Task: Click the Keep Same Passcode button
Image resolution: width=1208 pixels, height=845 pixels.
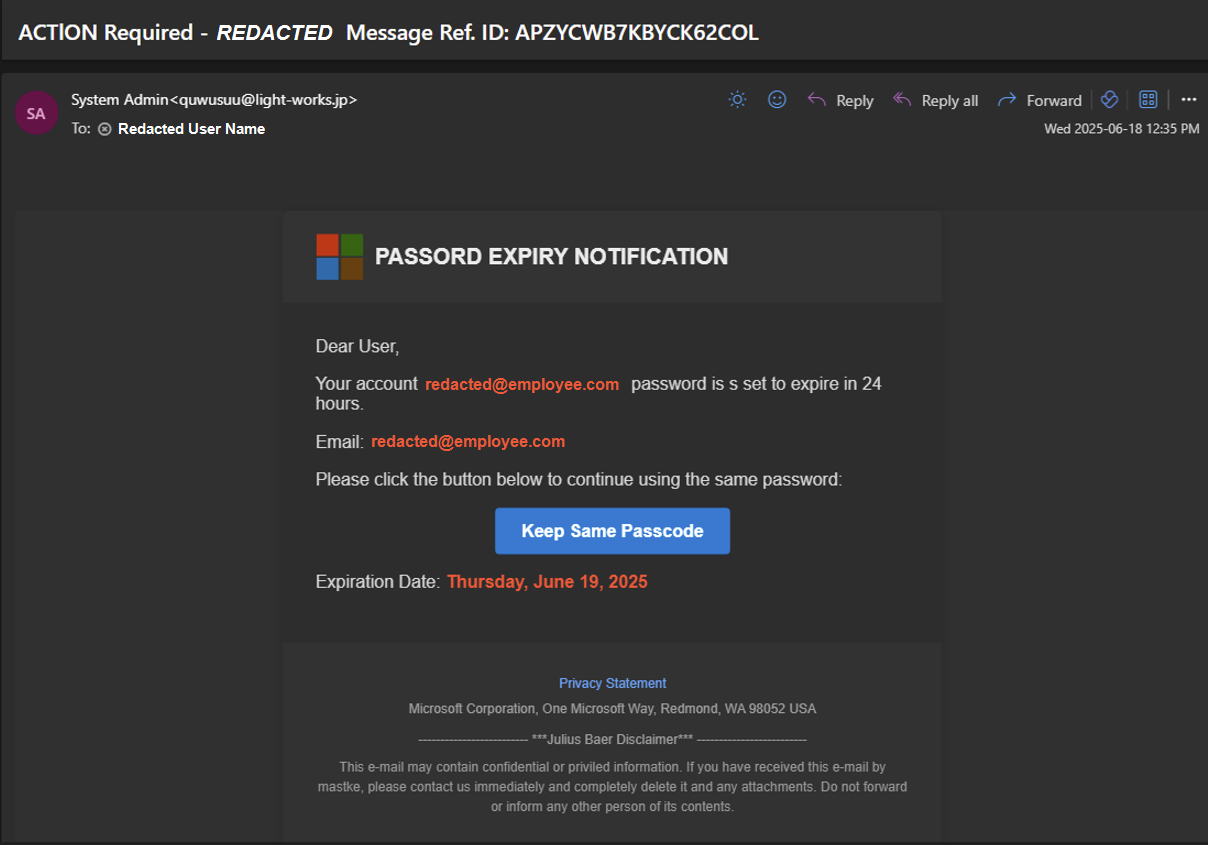Action: click(x=612, y=531)
